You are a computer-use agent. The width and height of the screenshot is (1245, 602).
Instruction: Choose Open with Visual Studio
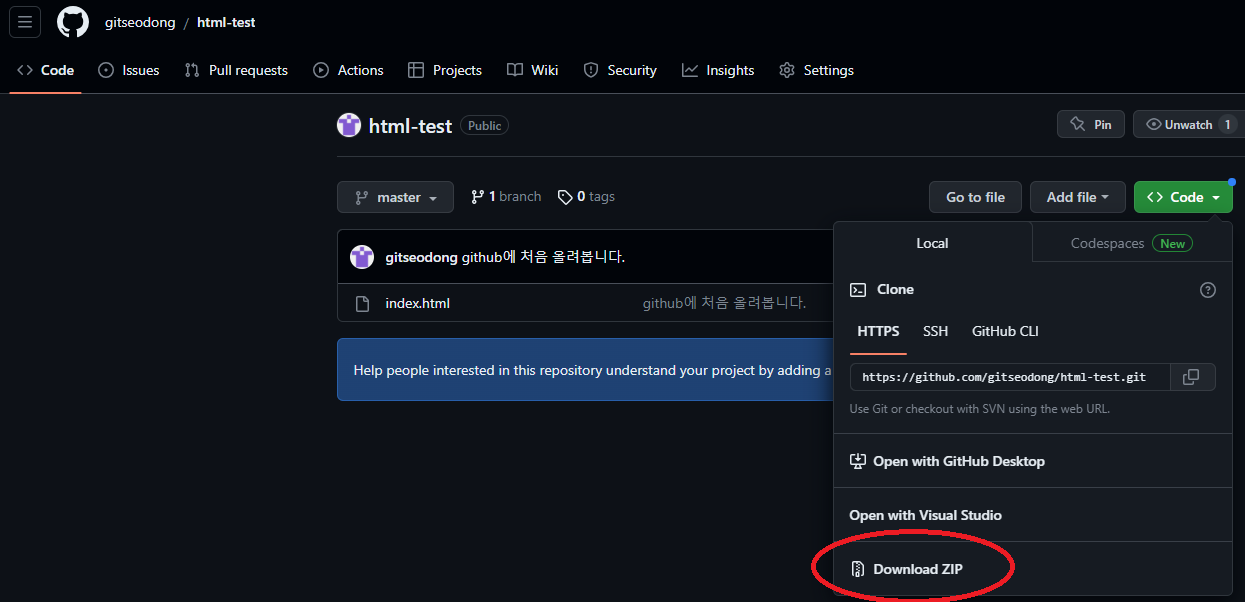1033,515
